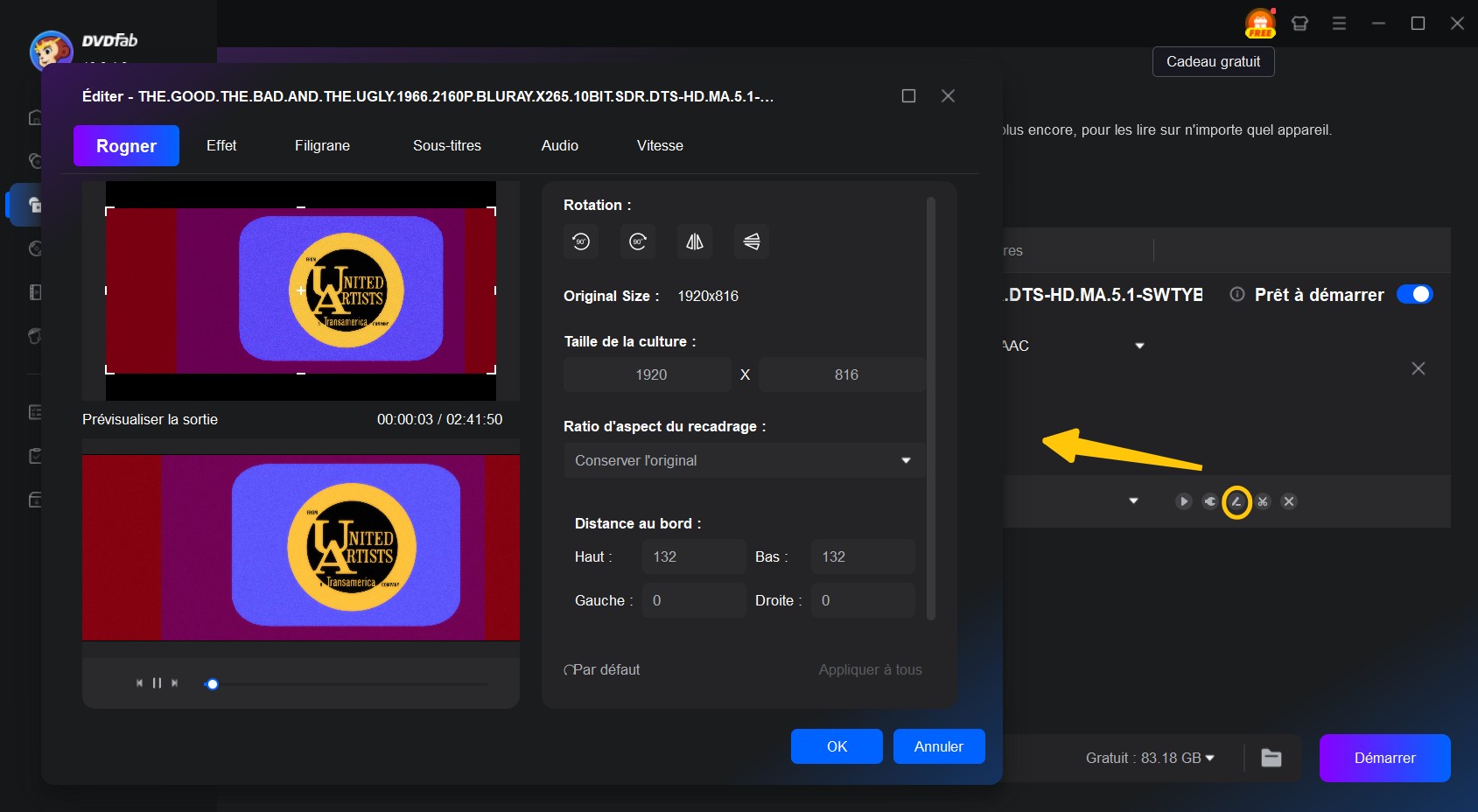Switch to the Audio tab
Image resolution: width=1478 pixels, height=812 pixels.
tap(560, 146)
